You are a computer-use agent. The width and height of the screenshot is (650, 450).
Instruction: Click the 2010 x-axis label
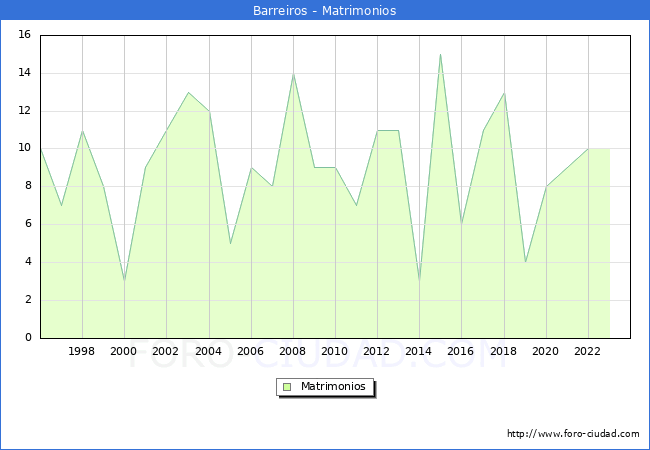(x=335, y=351)
